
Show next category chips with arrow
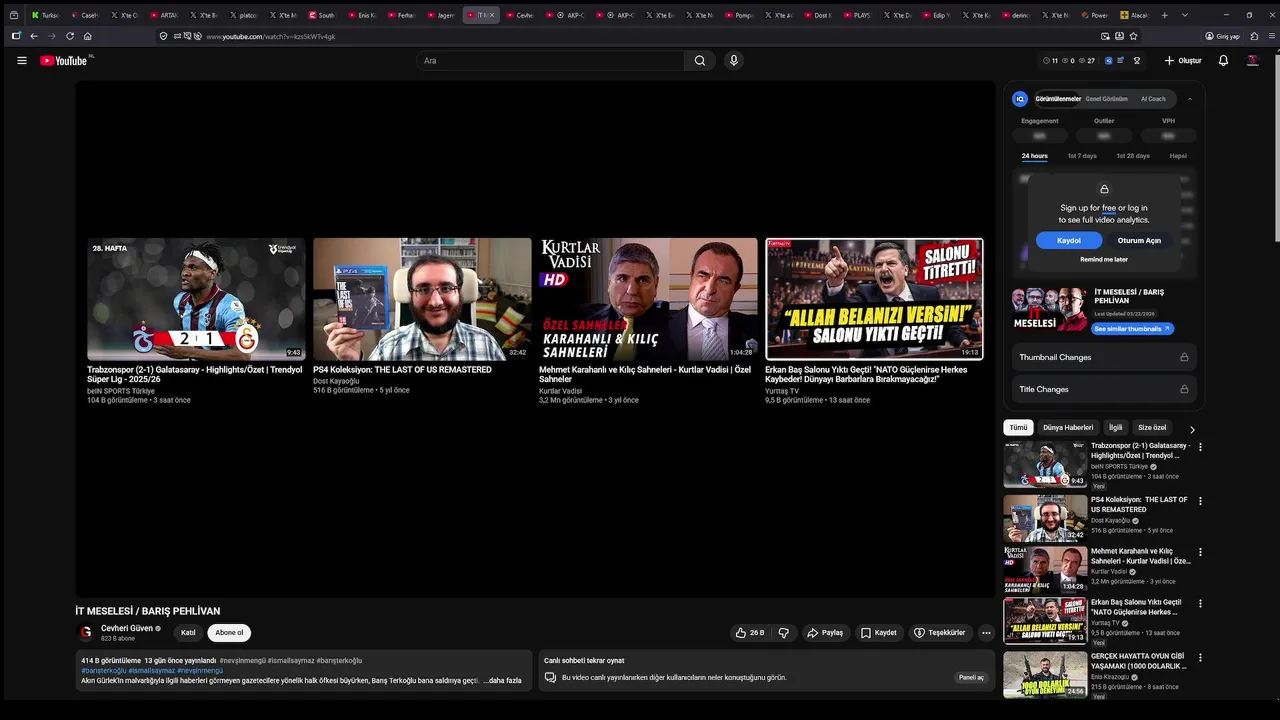pos(1192,429)
